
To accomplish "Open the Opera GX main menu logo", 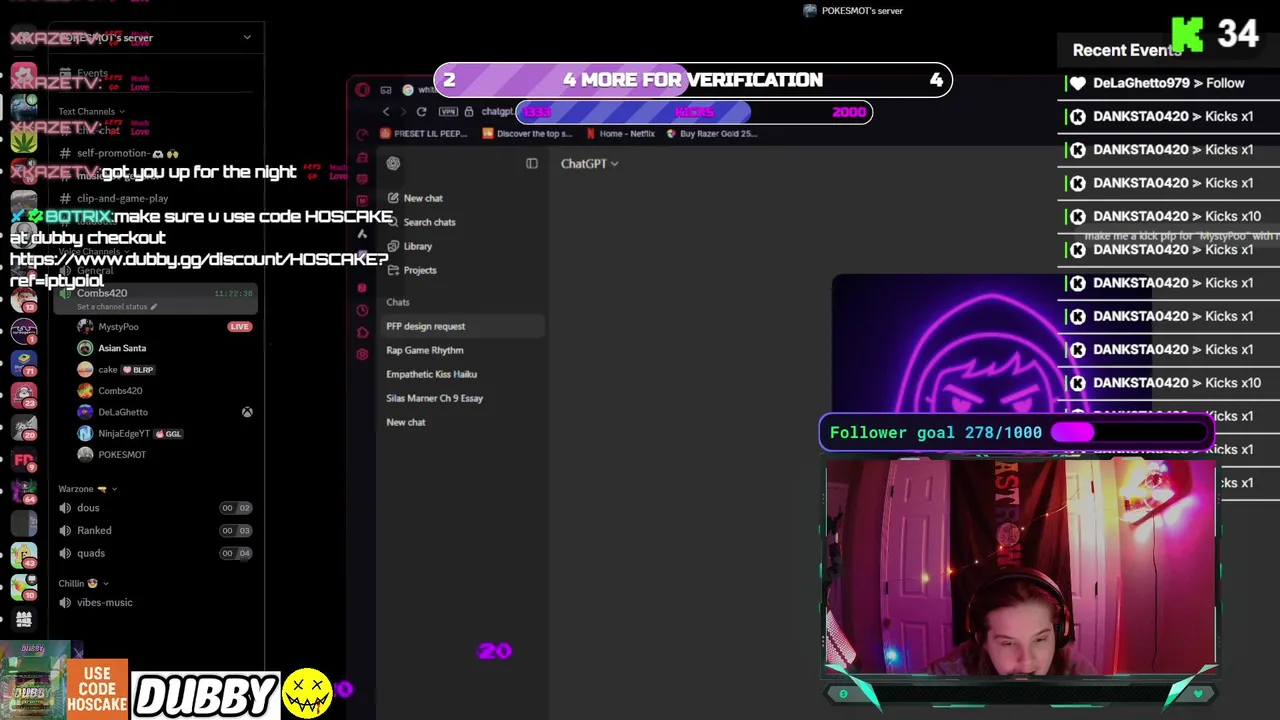I will [x=362, y=90].
